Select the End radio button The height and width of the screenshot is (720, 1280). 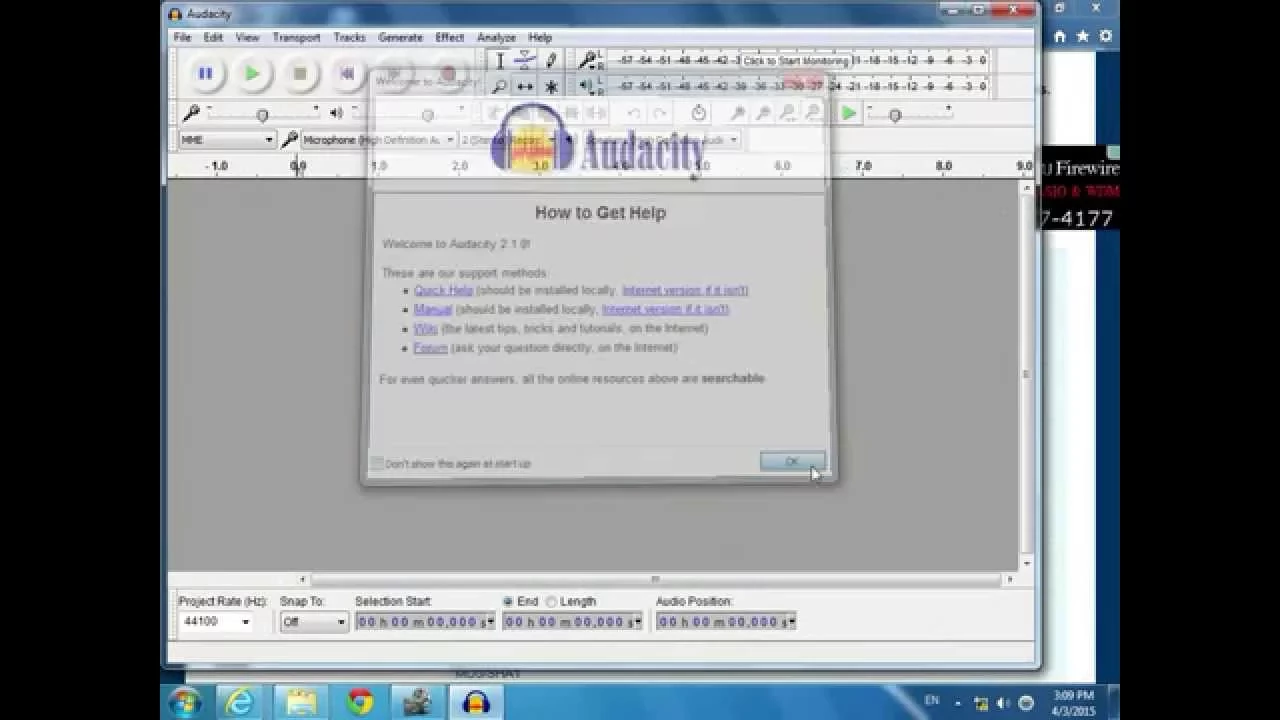click(508, 602)
